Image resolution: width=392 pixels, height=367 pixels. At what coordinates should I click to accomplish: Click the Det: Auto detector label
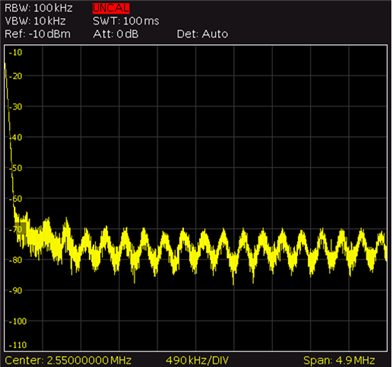[202, 34]
